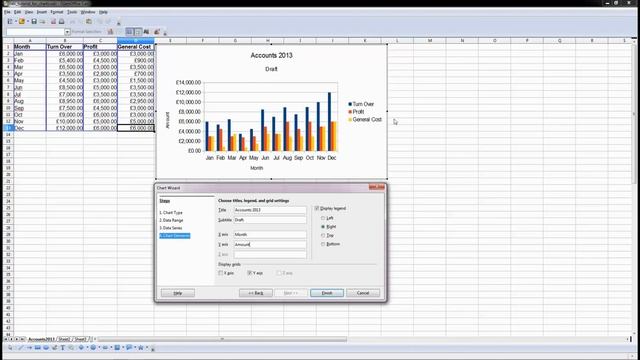Select the Line Ends with Arrow tool
The height and width of the screenshot is (360, 640).
[29, 348]
